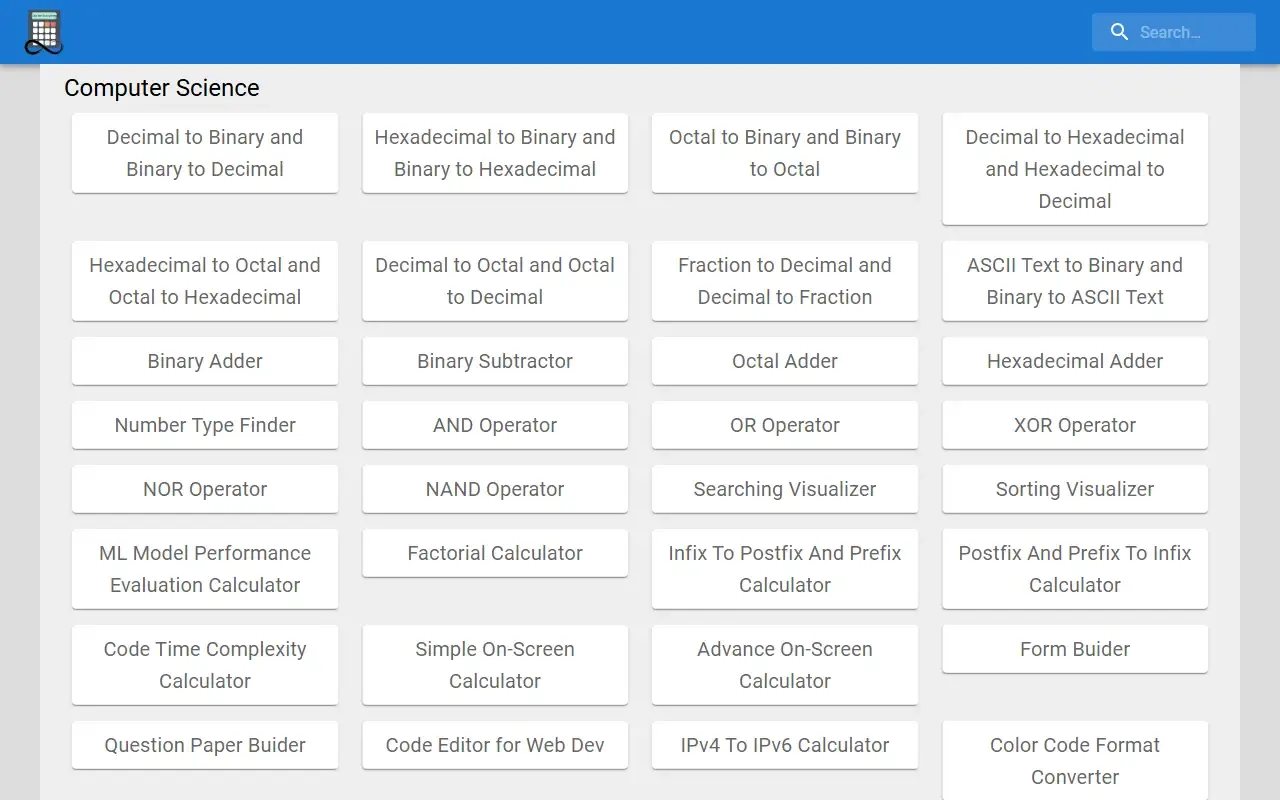
Task: Open Fraction to Decimal converter
Action: tap(785, 281)
